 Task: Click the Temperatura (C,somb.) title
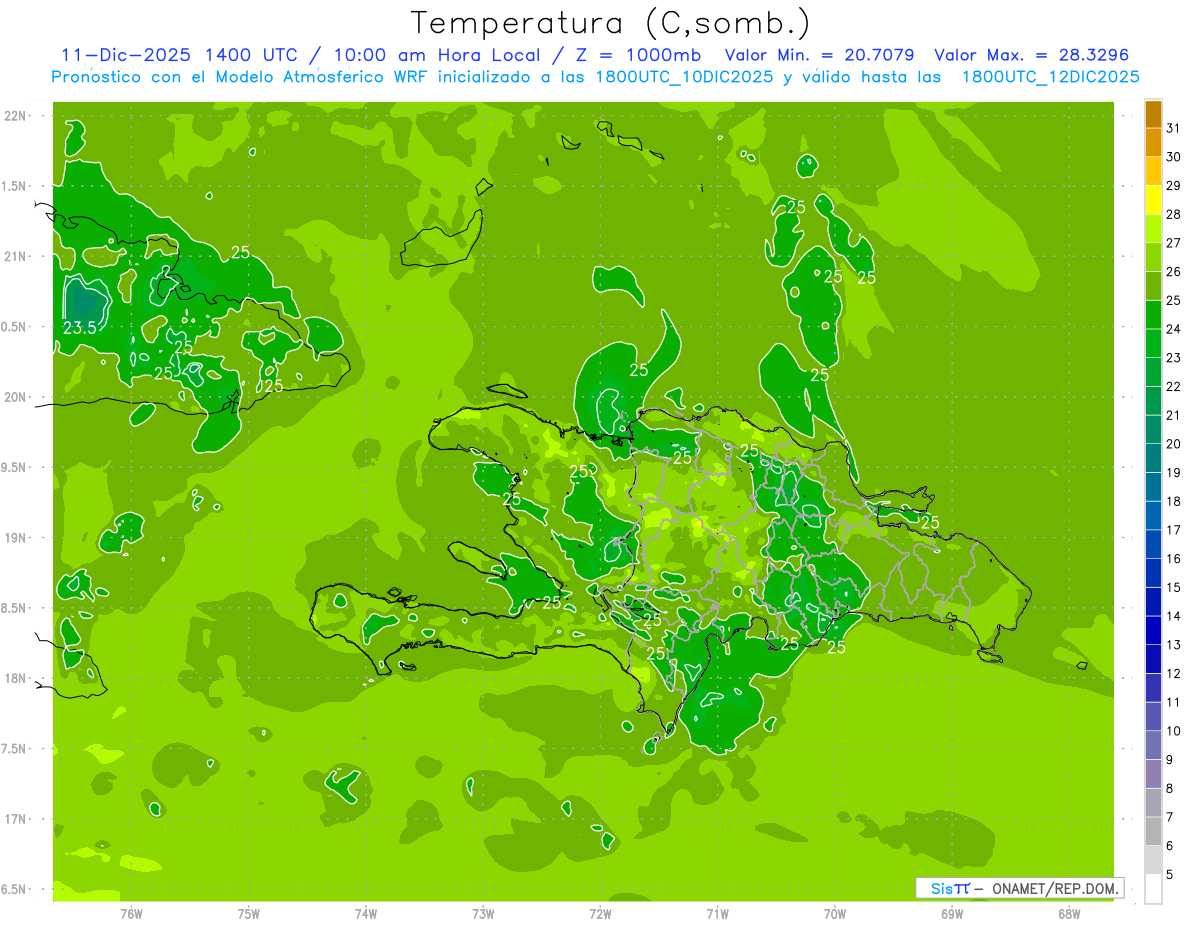[610, 23]
